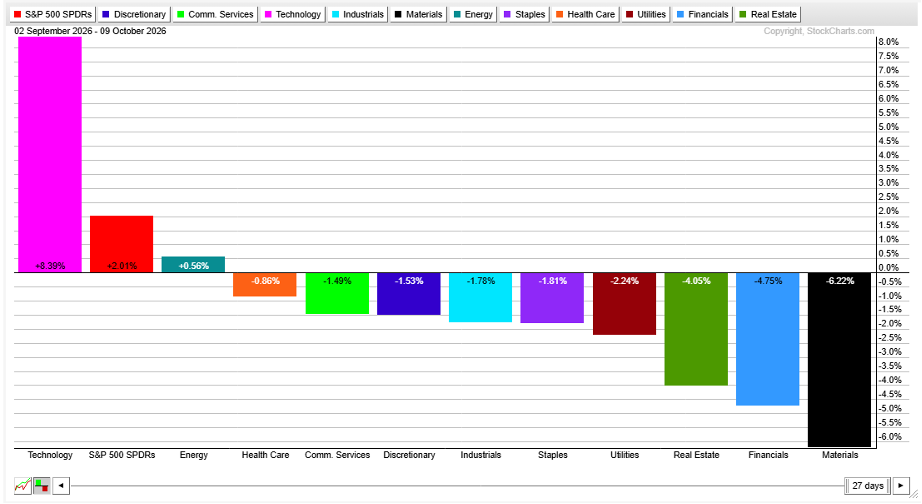The image size is (922, 504).
Task: Grab the bottom-right corner resize handle
Action: coord(914,494)
